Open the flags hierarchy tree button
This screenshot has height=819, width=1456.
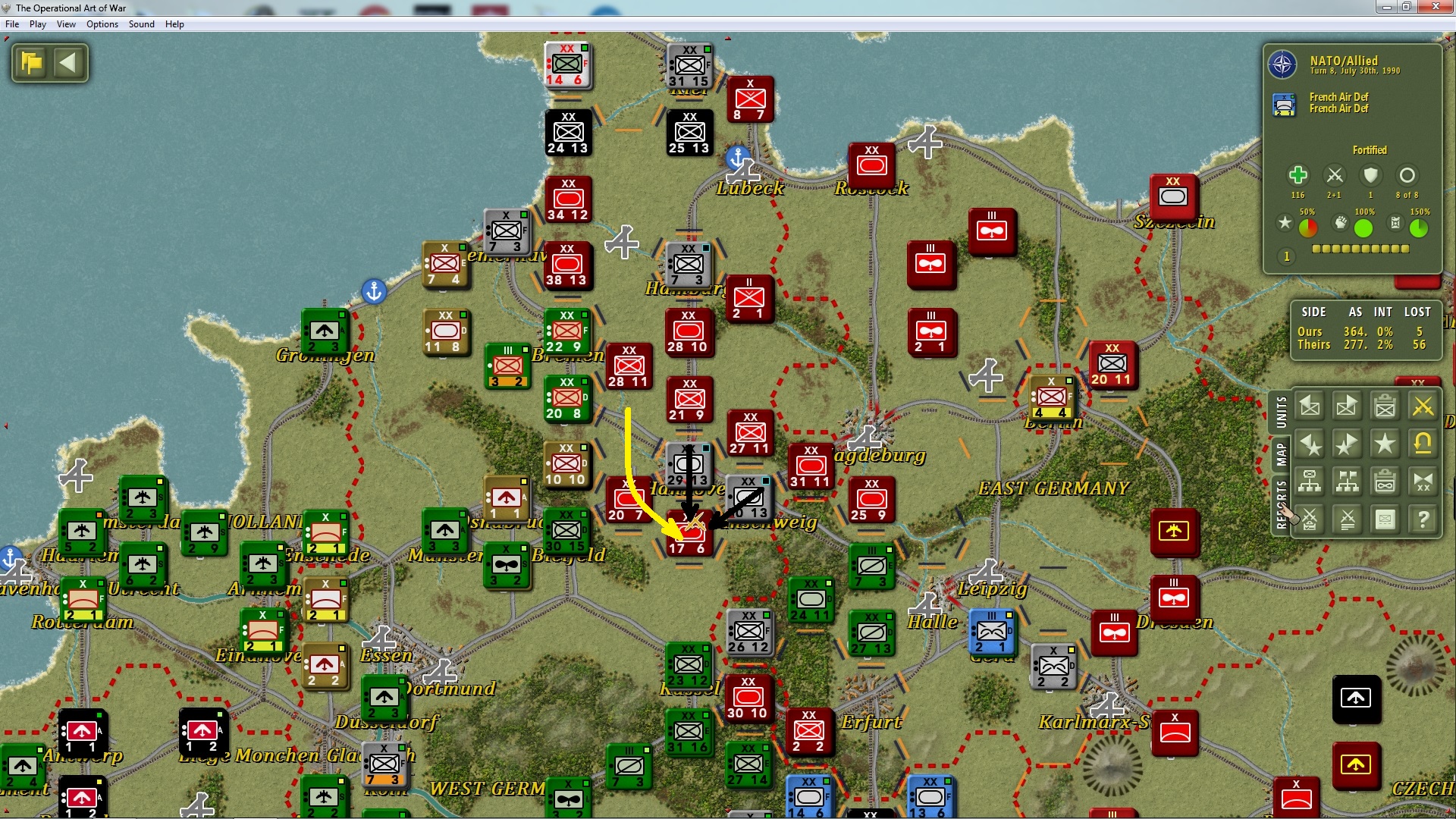[x=1348, y=482]
